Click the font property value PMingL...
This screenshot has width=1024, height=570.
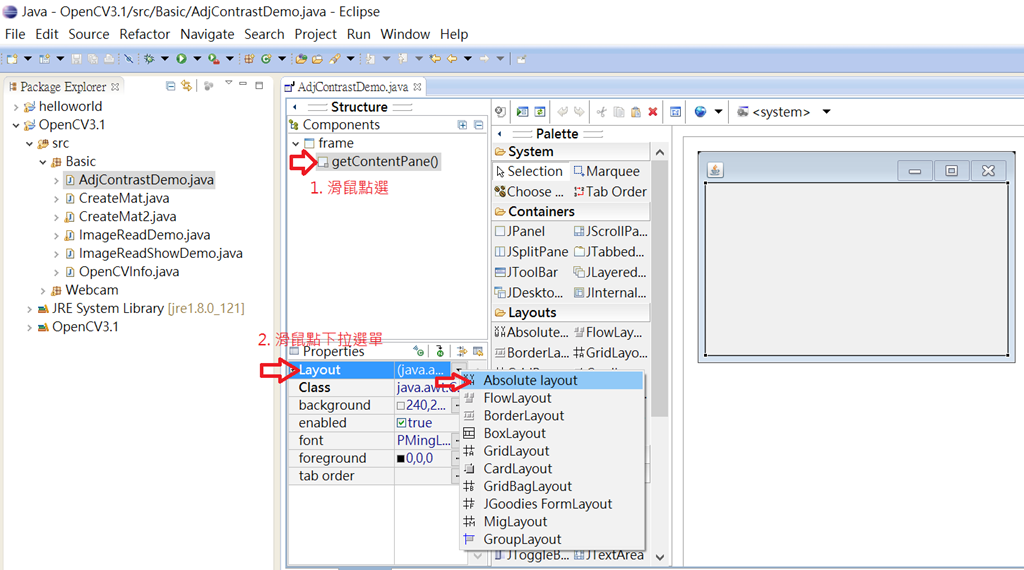tap(423, 441)
